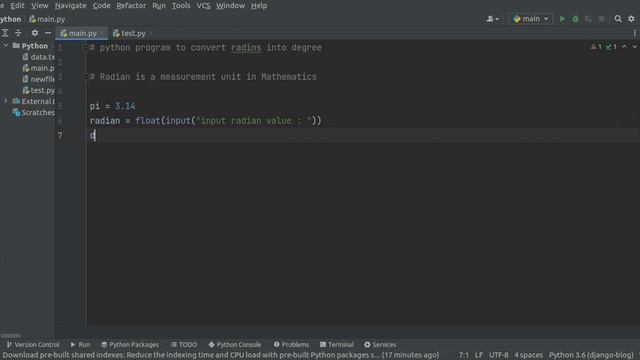Run the main configuration with green play icon
This screenshot has width=640, height=360.
562,19
